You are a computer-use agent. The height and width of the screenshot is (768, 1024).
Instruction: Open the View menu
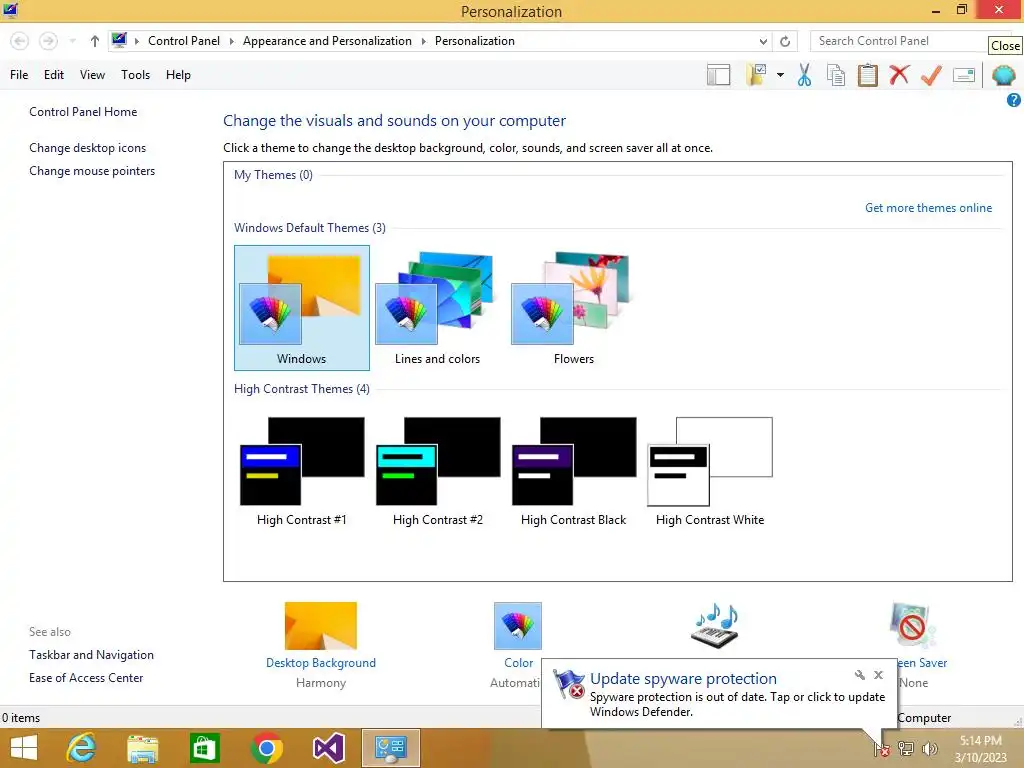tap(92, 75)
